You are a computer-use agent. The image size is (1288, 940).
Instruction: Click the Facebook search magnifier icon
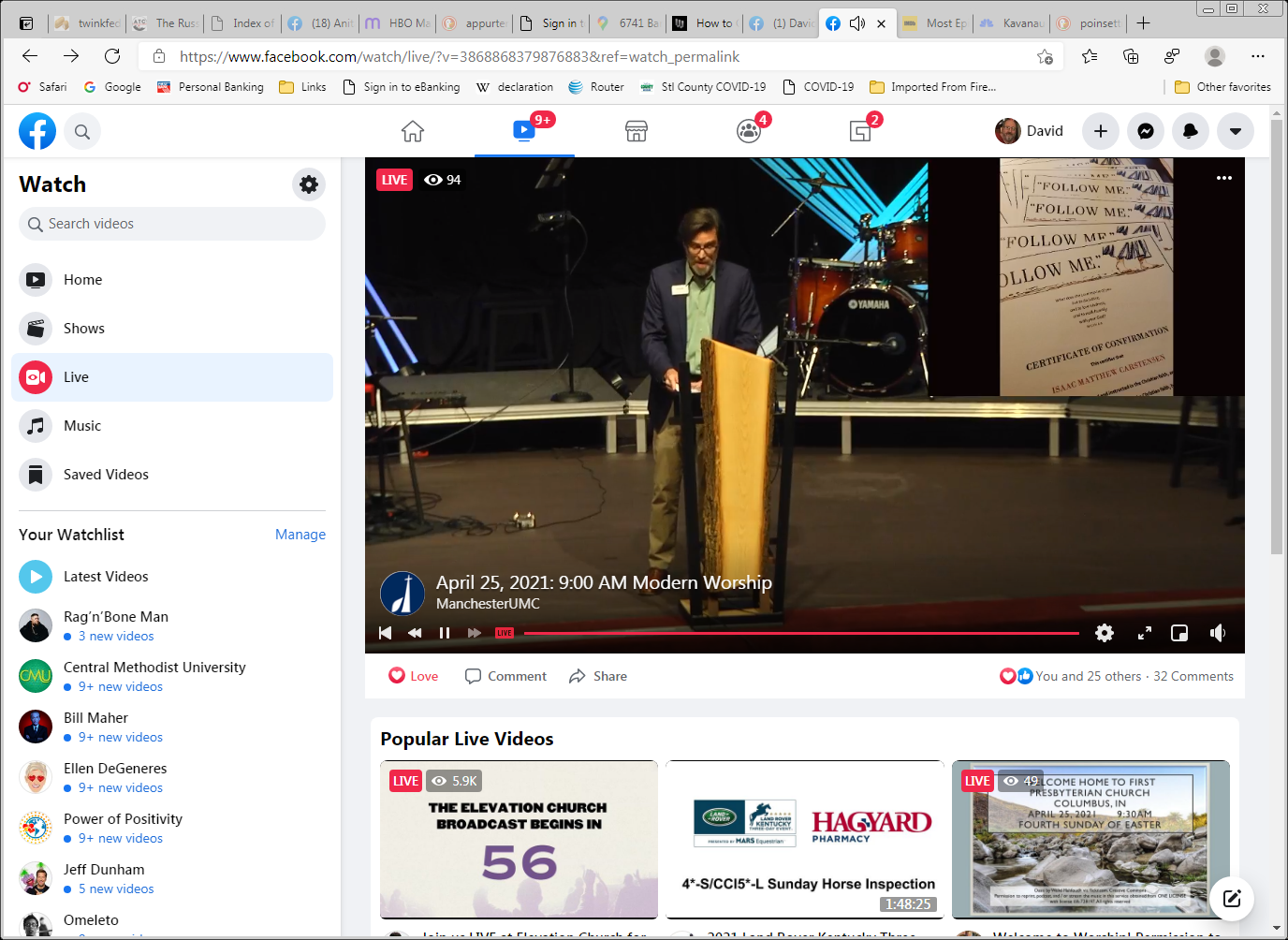(x=82, y=132)
